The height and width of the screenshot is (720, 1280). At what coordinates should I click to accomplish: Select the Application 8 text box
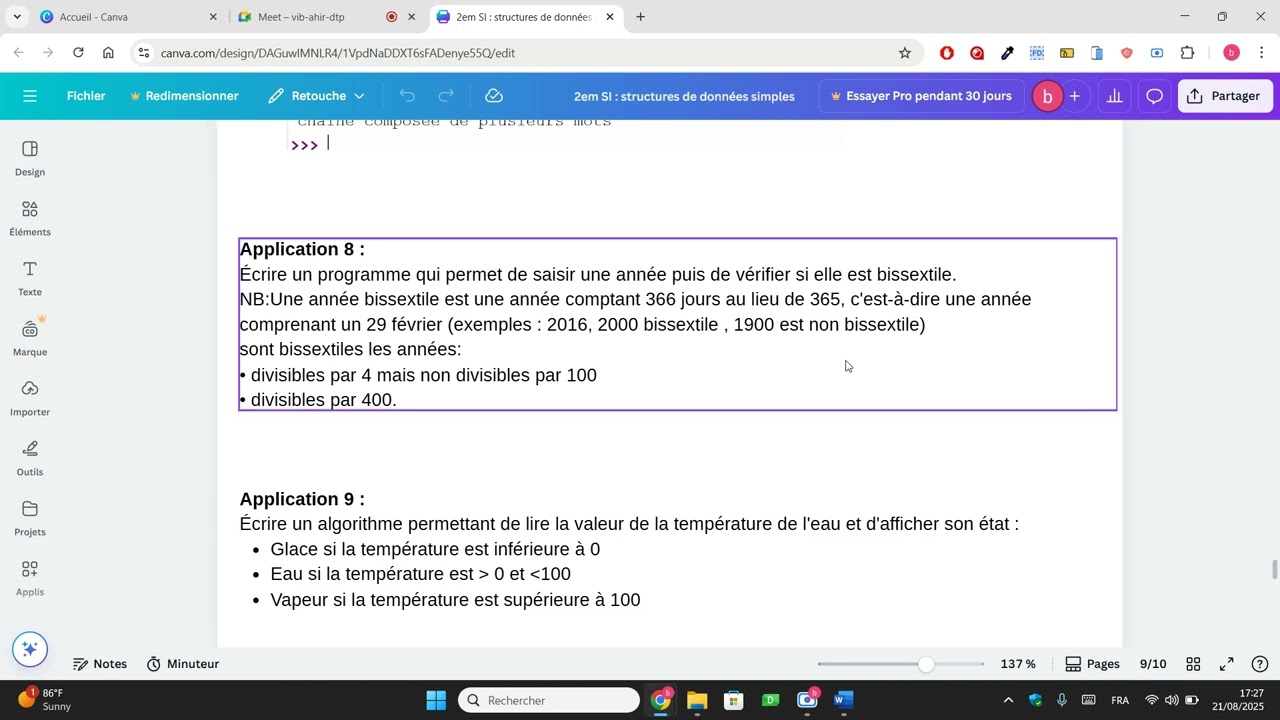point(677,324)
